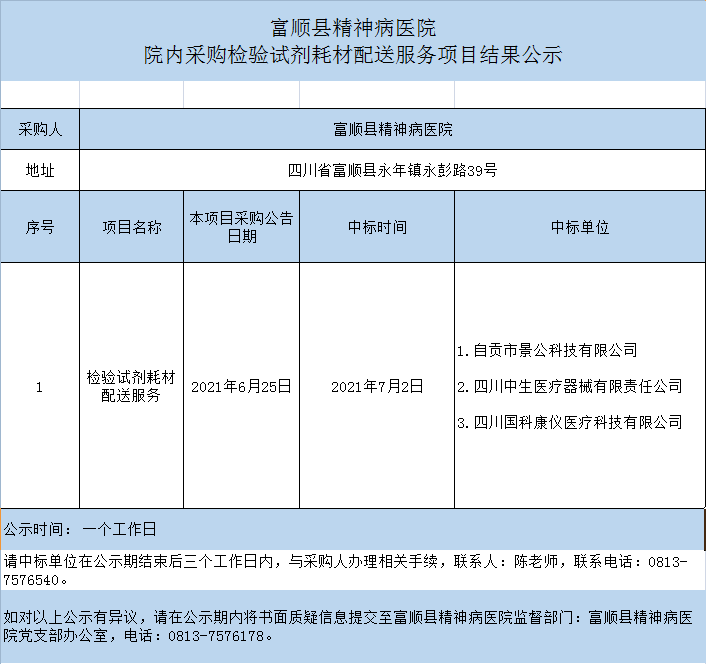This screenshot has width=706, height=664.
Task: Select the 富顺县精神病医院 cell in the 采购人 row
Action: click(392, 130)
